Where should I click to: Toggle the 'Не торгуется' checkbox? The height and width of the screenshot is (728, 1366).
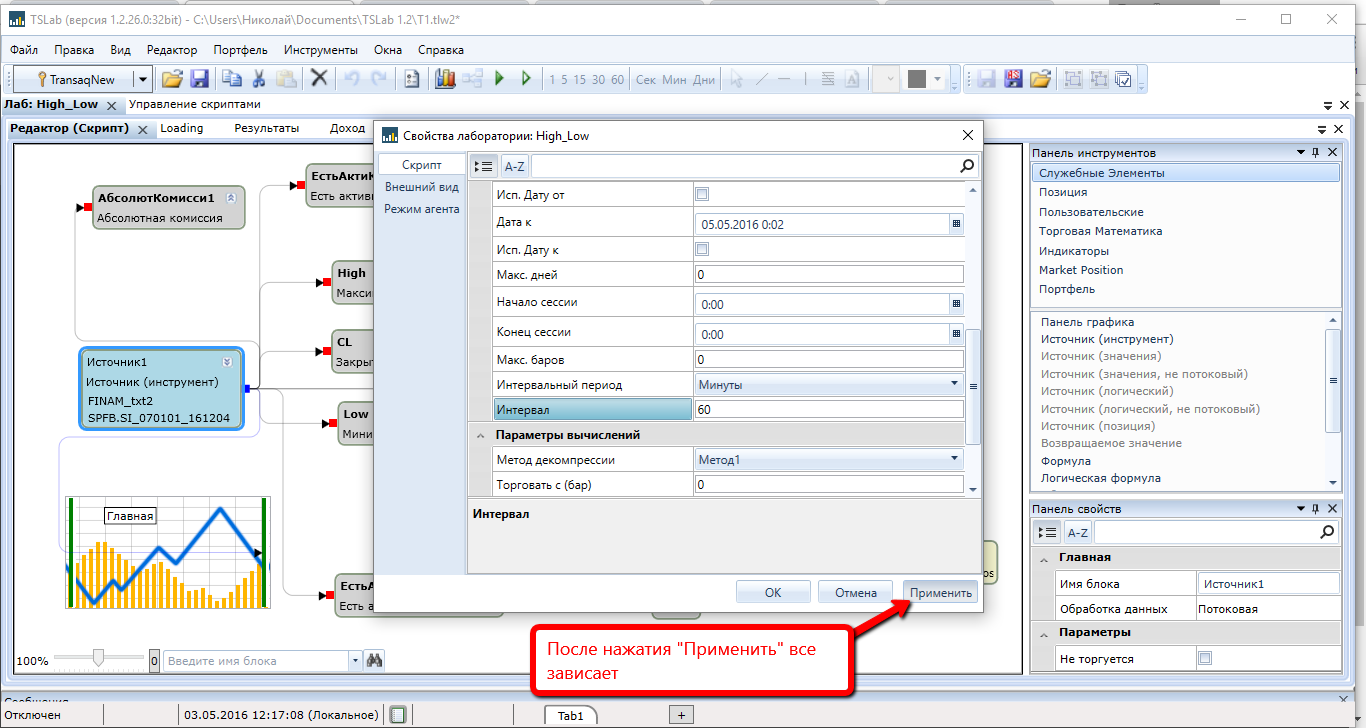(x=1205, y=658)
